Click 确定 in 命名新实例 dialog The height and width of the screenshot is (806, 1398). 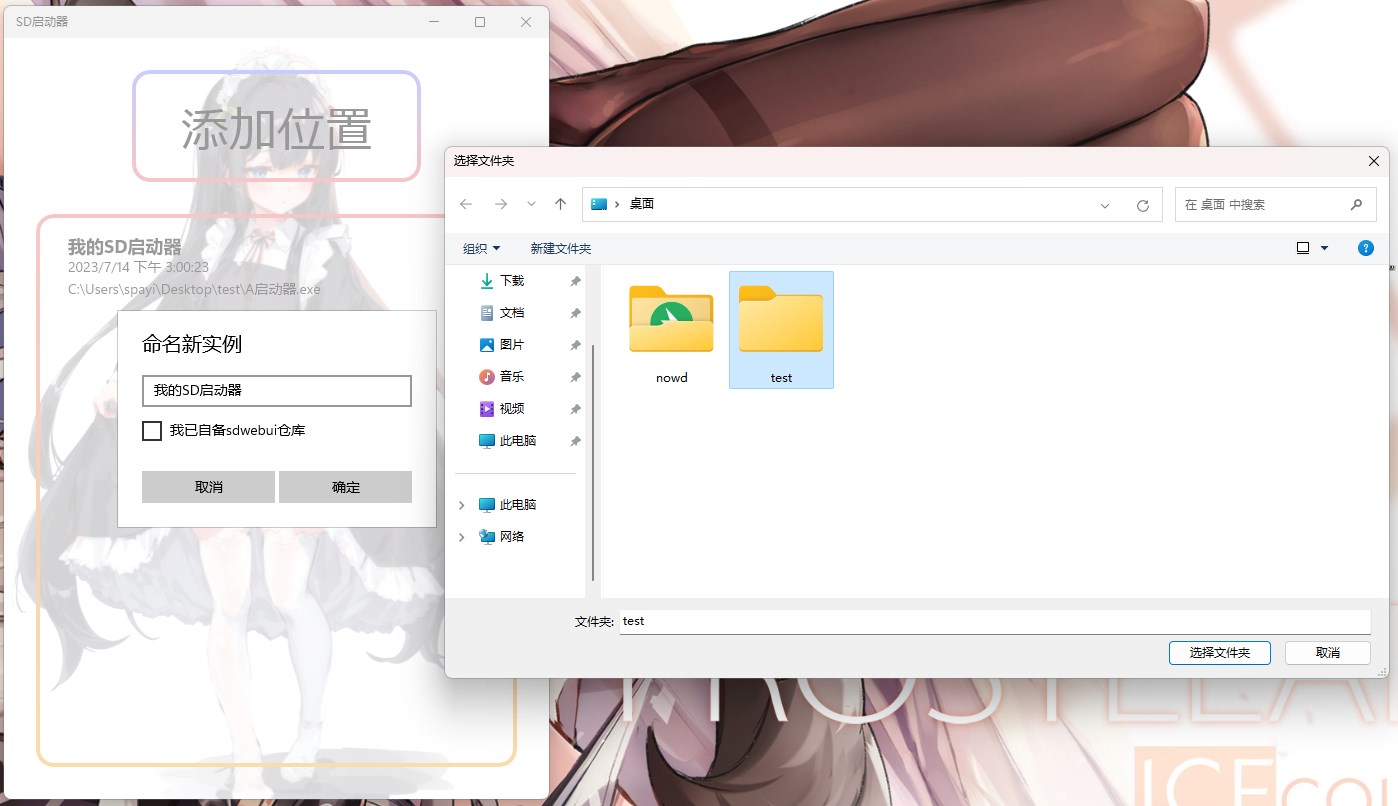click(345, 487)
